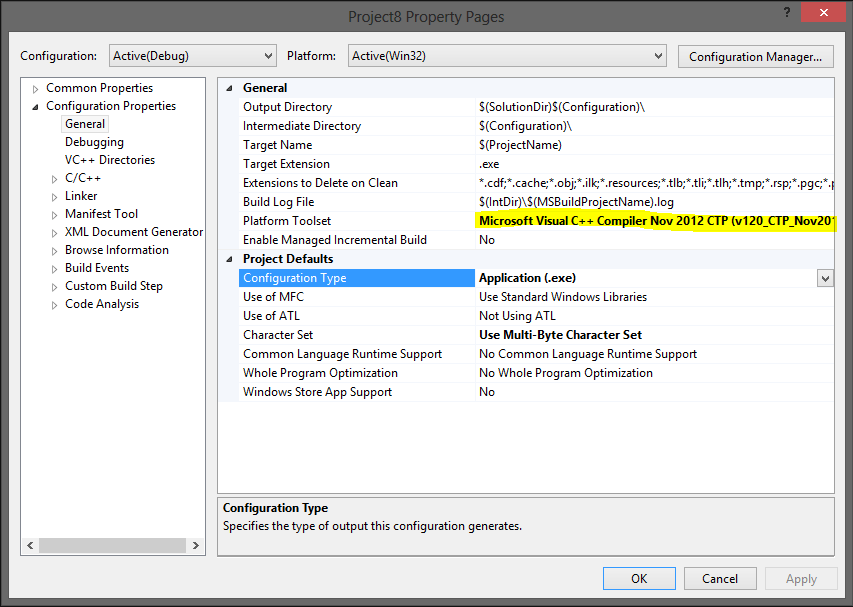Click the OK button
Screen dimensions: 853x607
pos(638,578)
